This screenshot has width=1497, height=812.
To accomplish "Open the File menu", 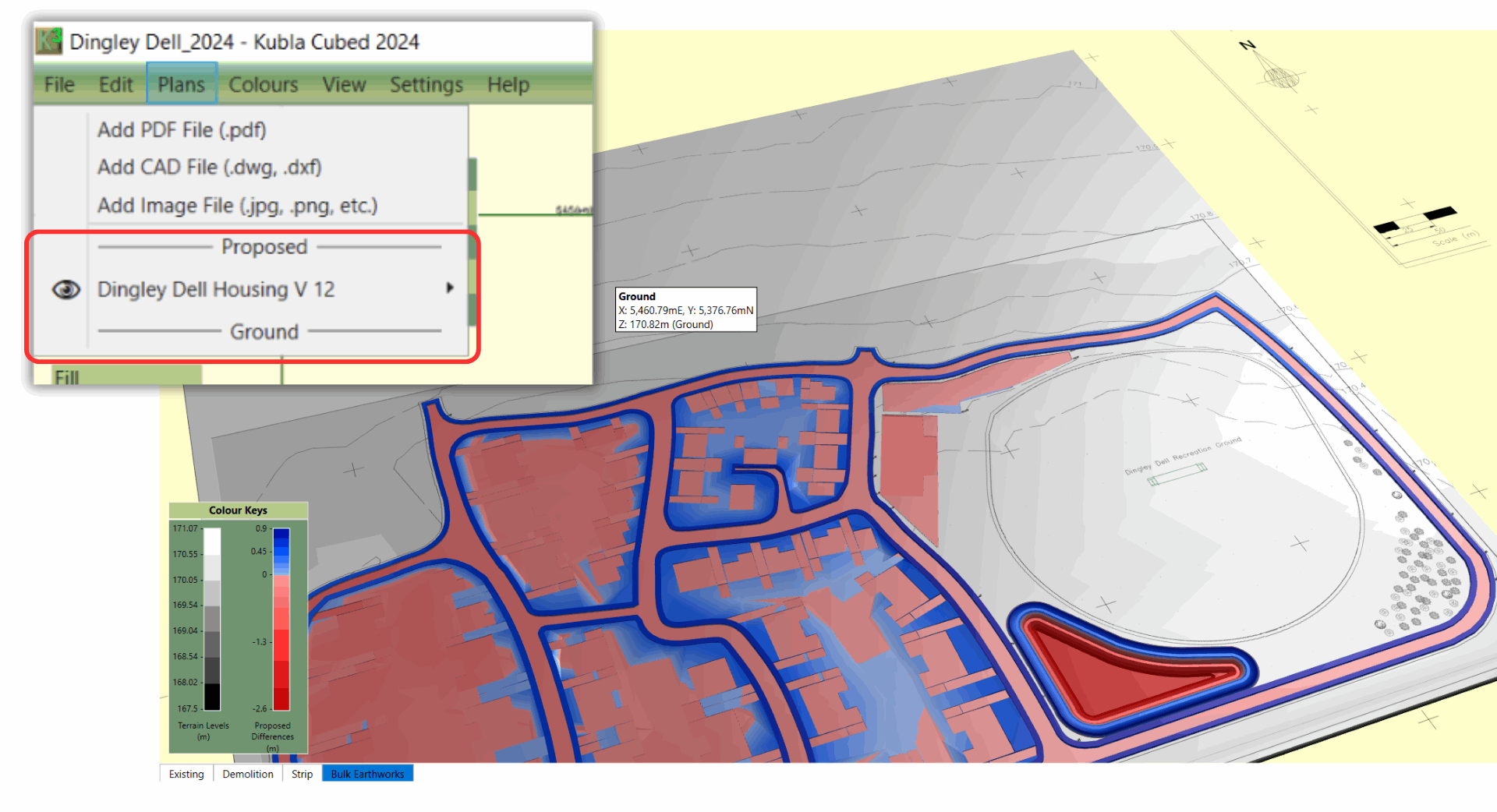I will click(x=59, y=85).
